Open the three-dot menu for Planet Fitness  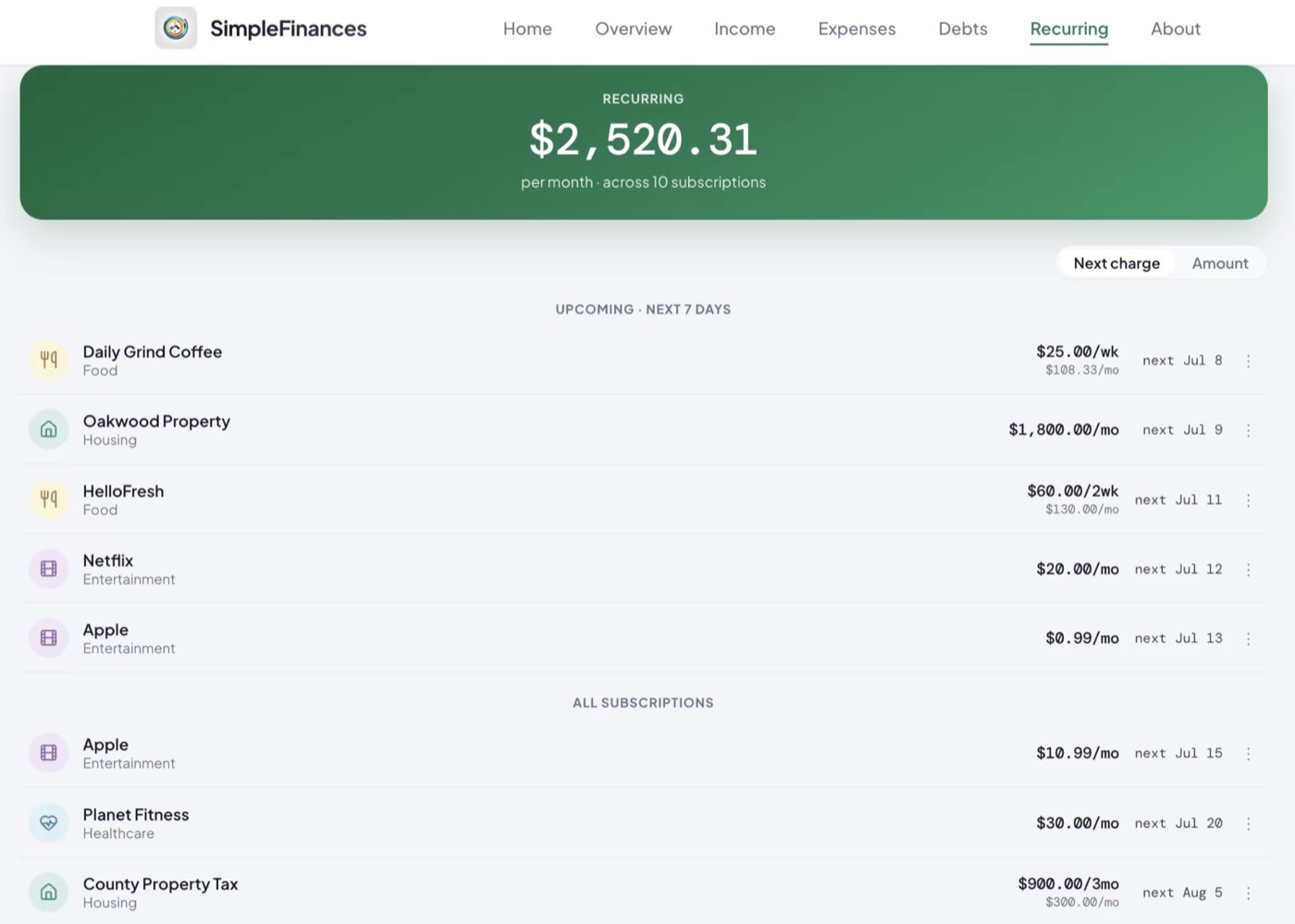click(x=1248, y=823)
